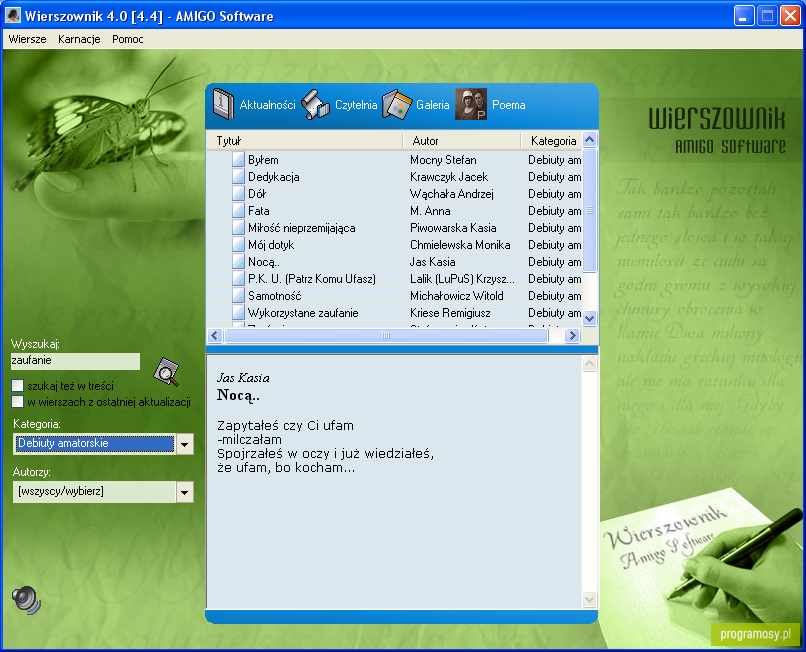Open the Pomoc menu
Viewport: 806px width, 652px height.
coord(127,39)
